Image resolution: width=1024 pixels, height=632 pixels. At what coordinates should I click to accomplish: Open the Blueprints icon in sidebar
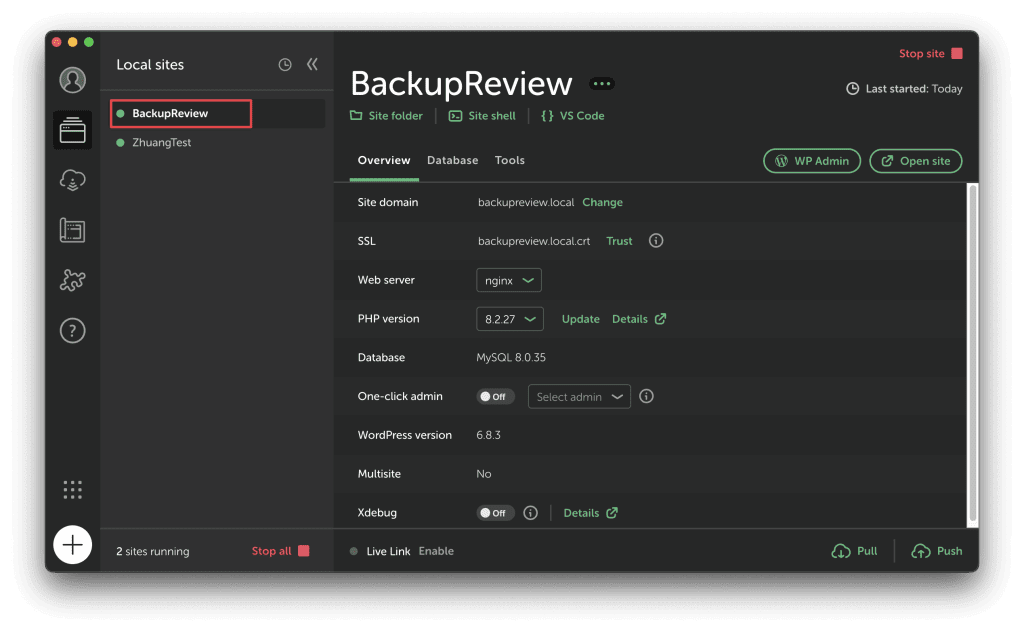coord(72,231)
